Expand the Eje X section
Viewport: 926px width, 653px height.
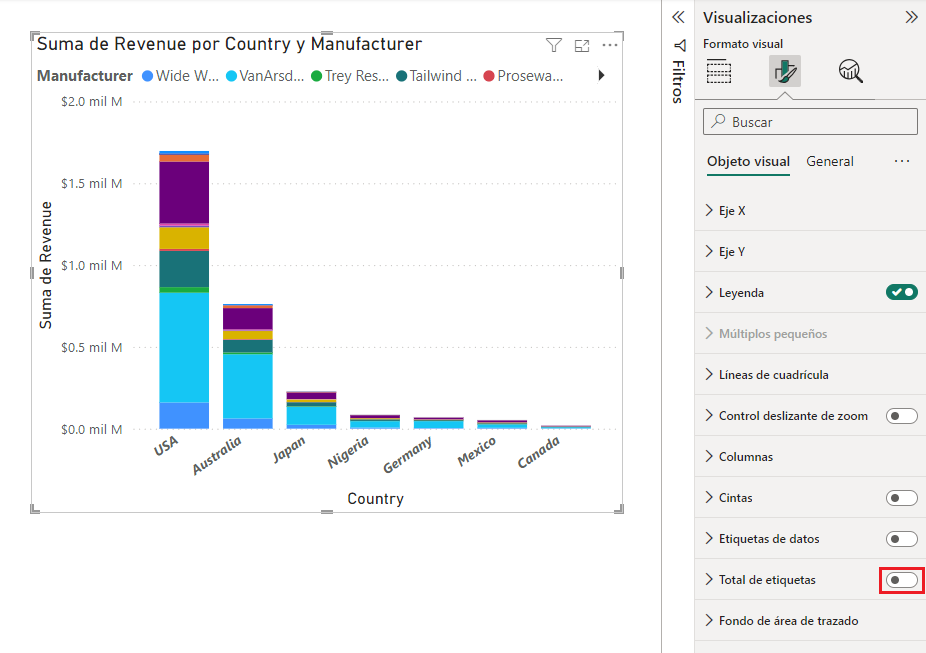(709, 210)
